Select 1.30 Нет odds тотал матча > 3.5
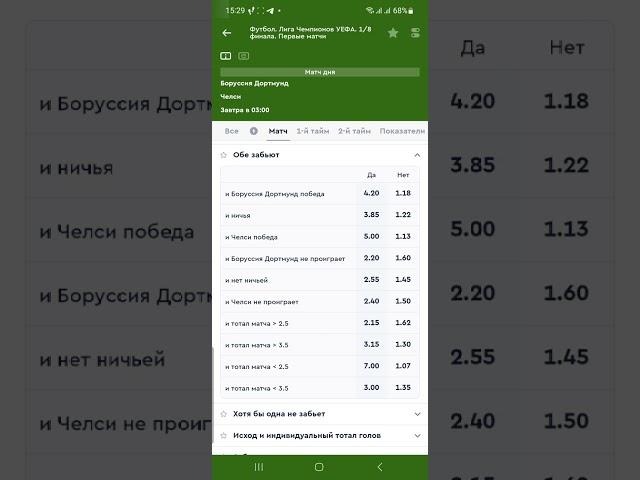Screen dimensions: 640x480 click(403, 344)
